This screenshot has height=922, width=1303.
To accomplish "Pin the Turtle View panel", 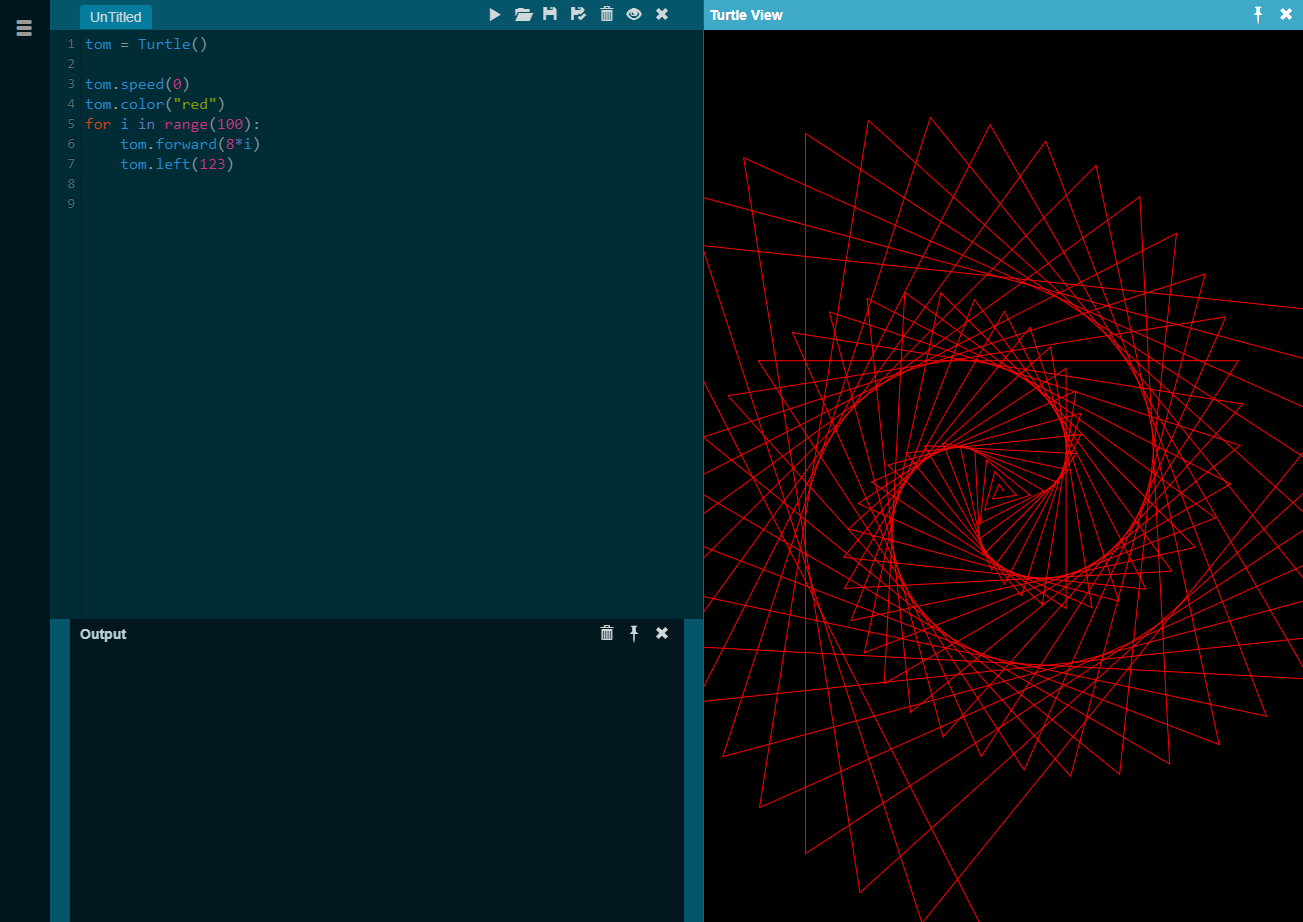I will 1258,14.
